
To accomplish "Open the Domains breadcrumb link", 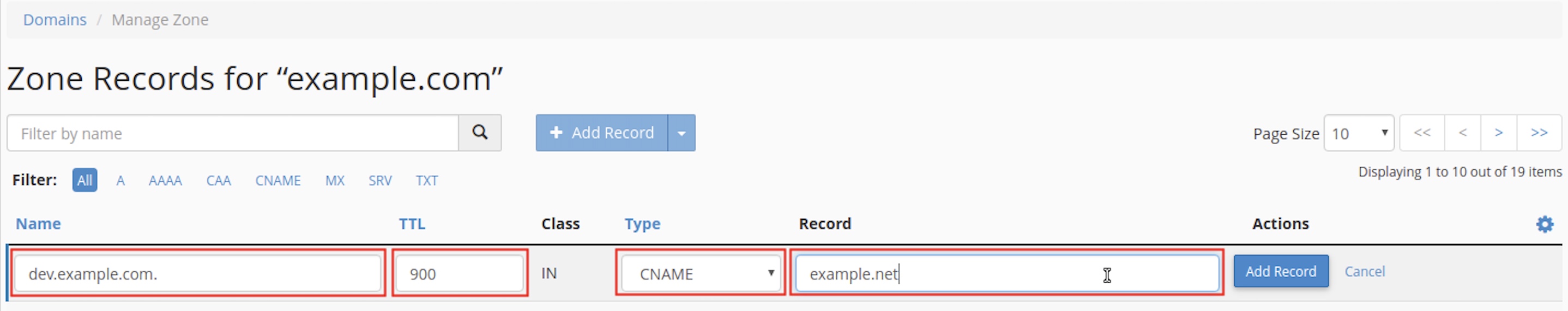I will coord(55,20).
